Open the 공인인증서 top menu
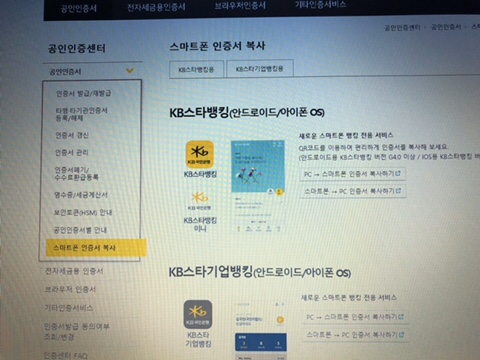The height and width of the screenshot is (360, 480). [x=79, y=8]
